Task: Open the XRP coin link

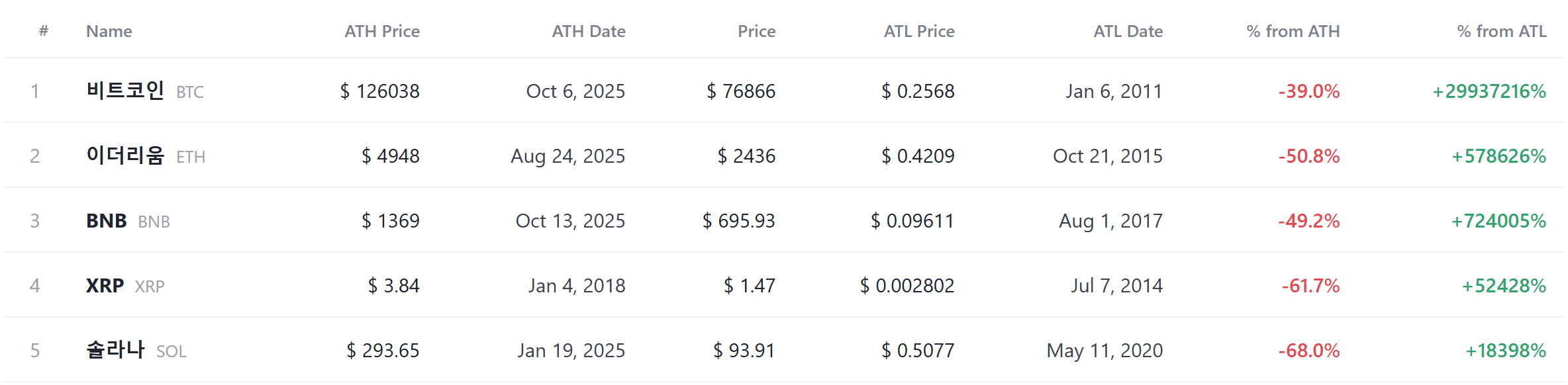Action: pos(125,285)
